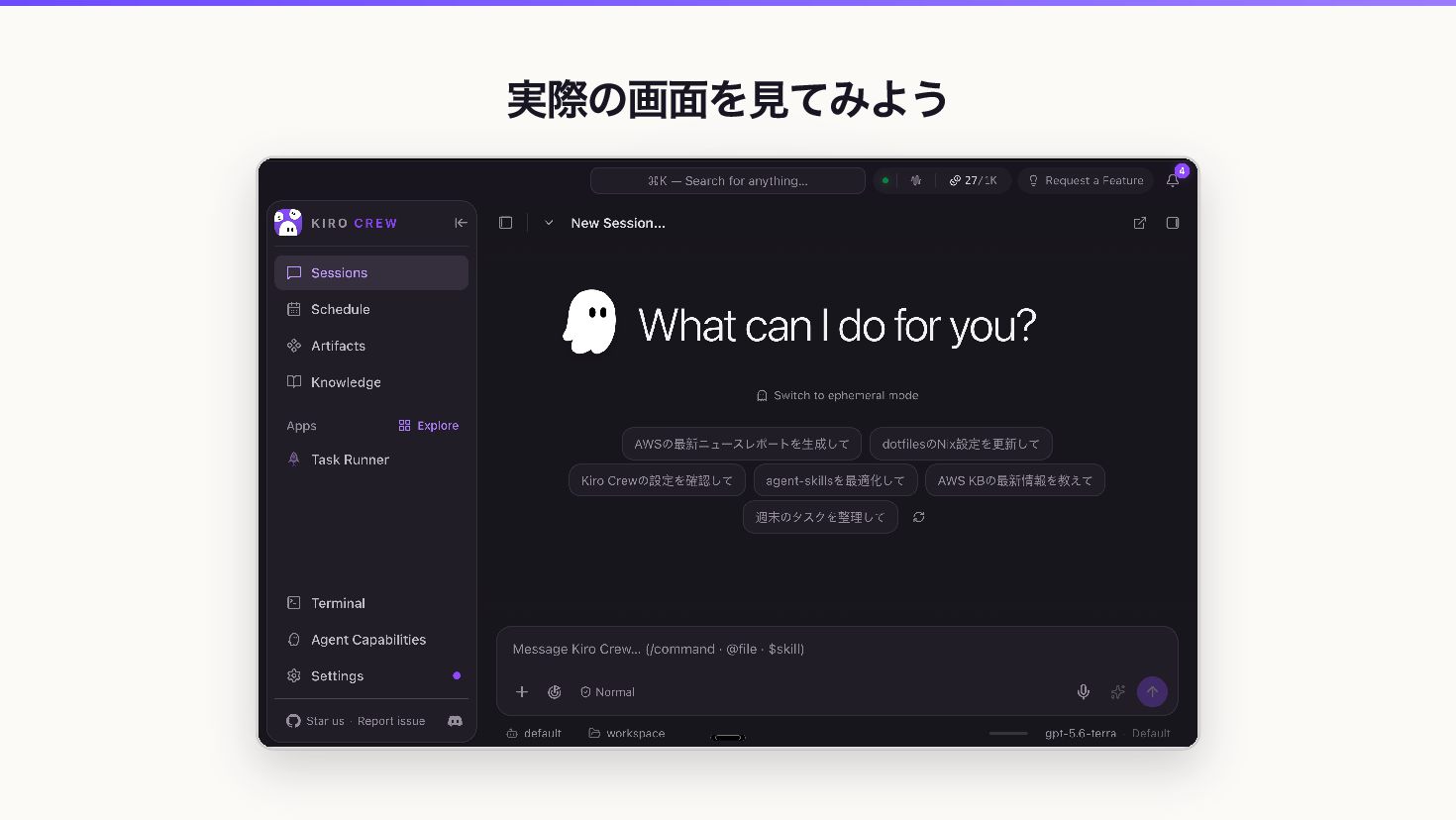The height and width of the screenshot is (820, 1456).
Task: Click the Message Kiro Crew input box
Action: [837, 650]
